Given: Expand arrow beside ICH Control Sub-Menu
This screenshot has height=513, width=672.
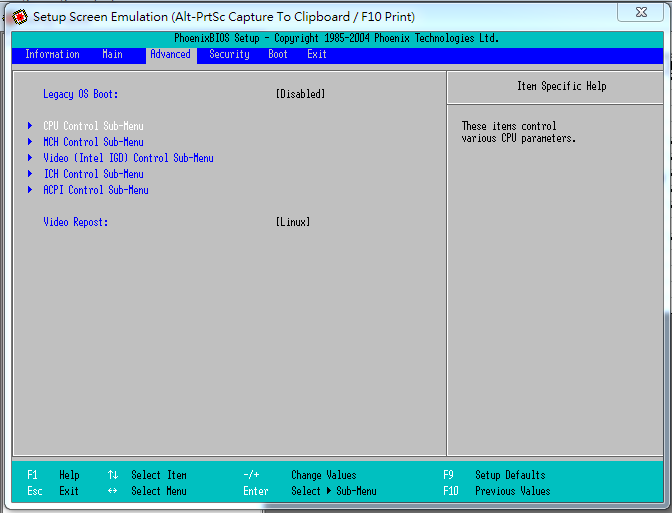Looking at the screenshot, I should 30,174.
